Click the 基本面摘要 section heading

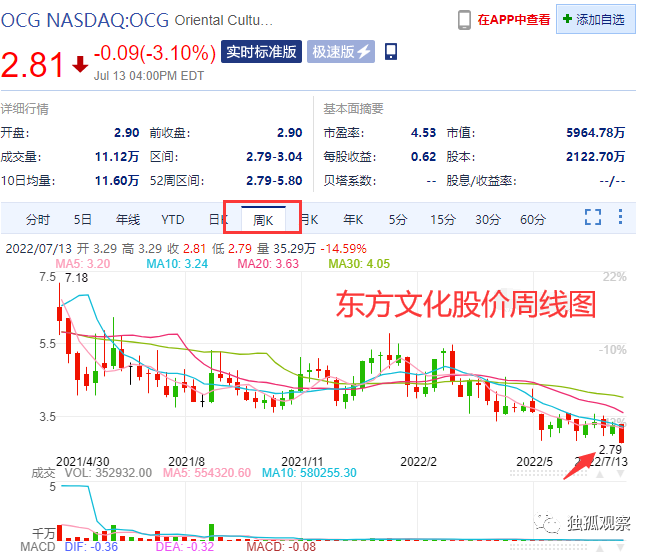point(353,109)
